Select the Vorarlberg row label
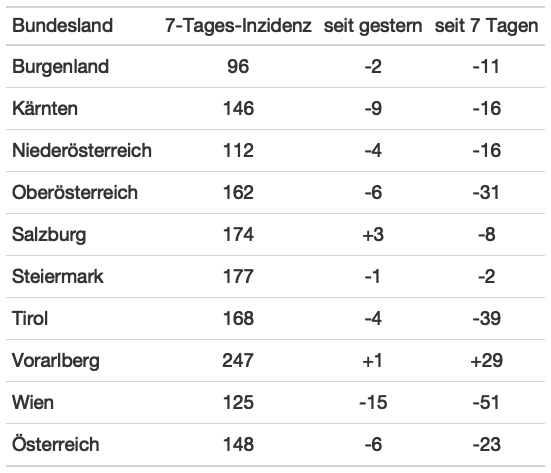This screenshot has height=473, width=551. pos(56,361)
